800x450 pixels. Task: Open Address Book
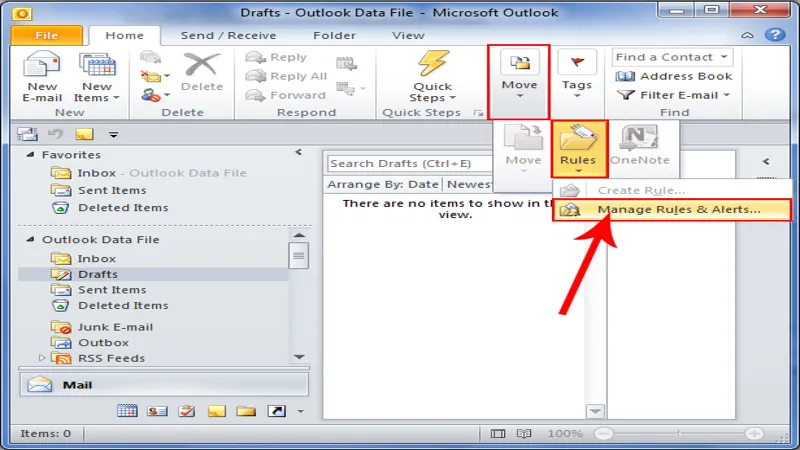pos(673,76)
